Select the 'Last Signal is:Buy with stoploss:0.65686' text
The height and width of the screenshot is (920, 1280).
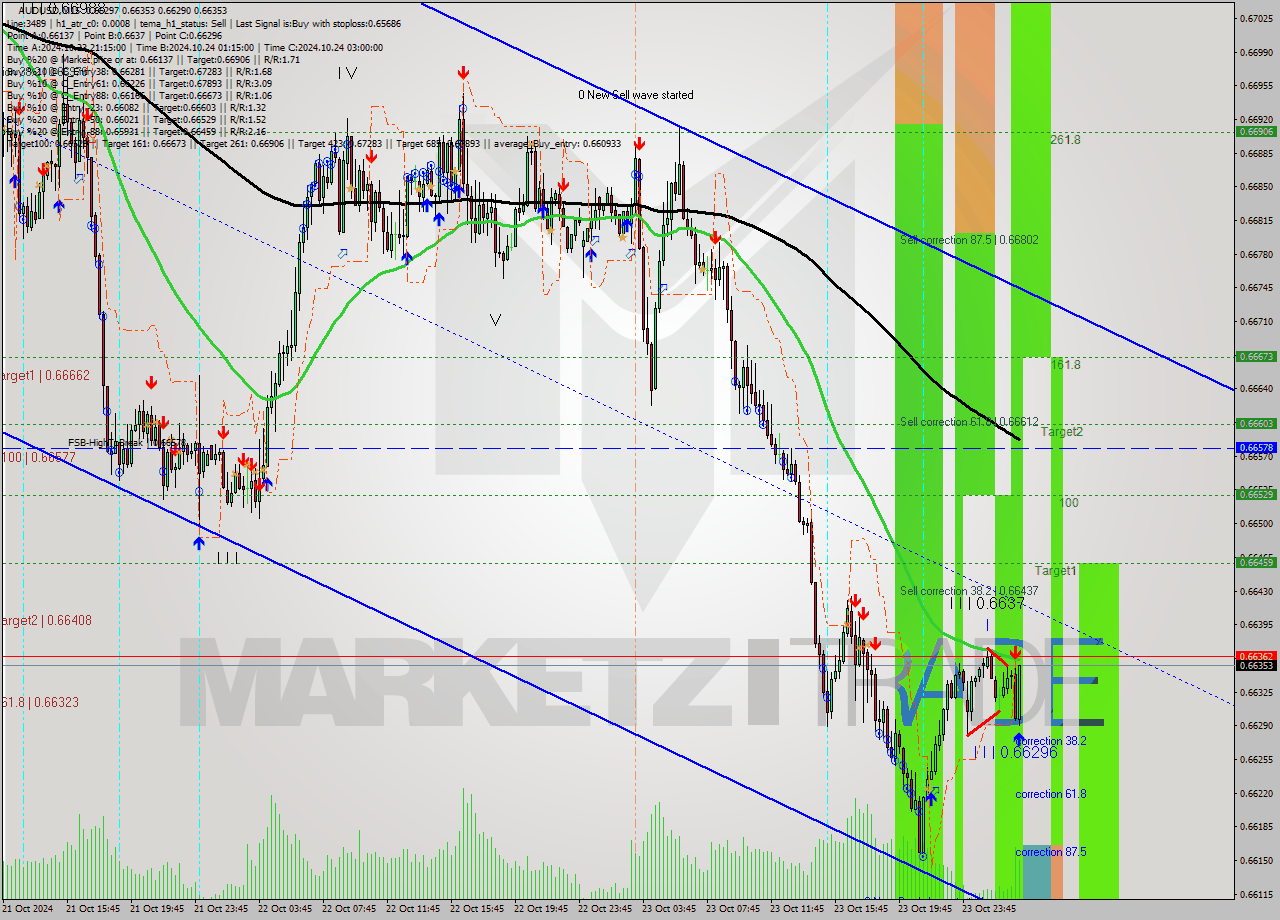pos(316,23)
